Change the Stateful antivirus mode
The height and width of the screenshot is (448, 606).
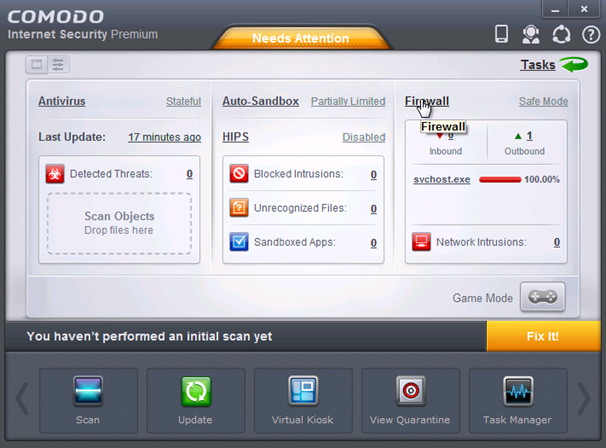(184, 101)
